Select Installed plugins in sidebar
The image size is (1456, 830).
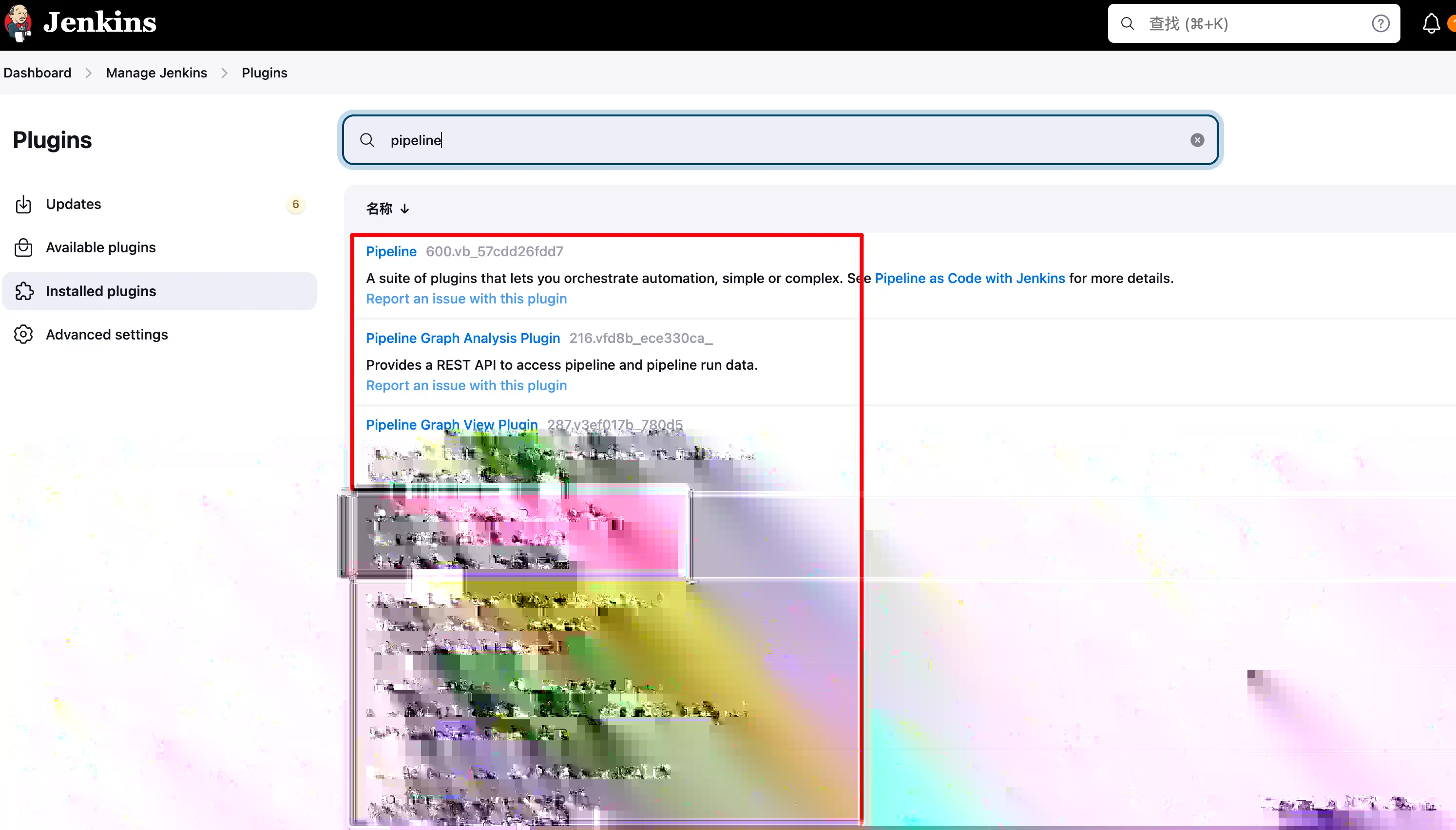pos(160,291)
